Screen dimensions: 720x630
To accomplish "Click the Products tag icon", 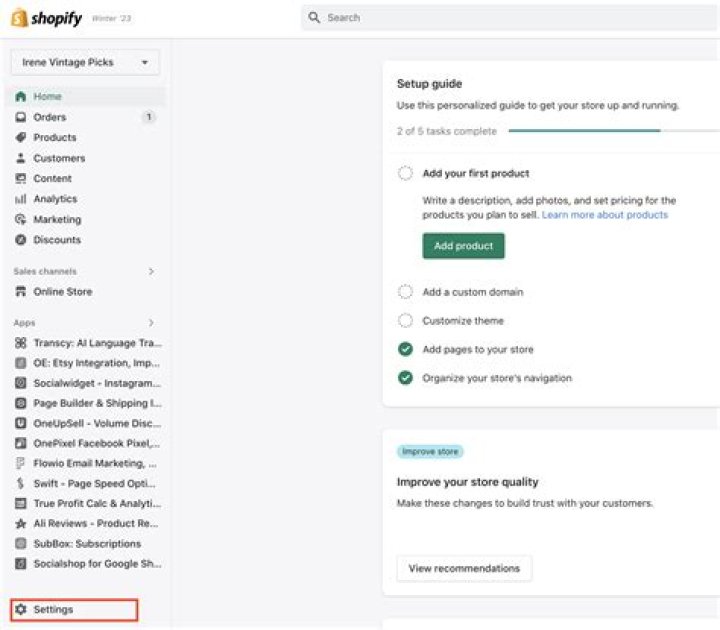I will click(21, 137).
